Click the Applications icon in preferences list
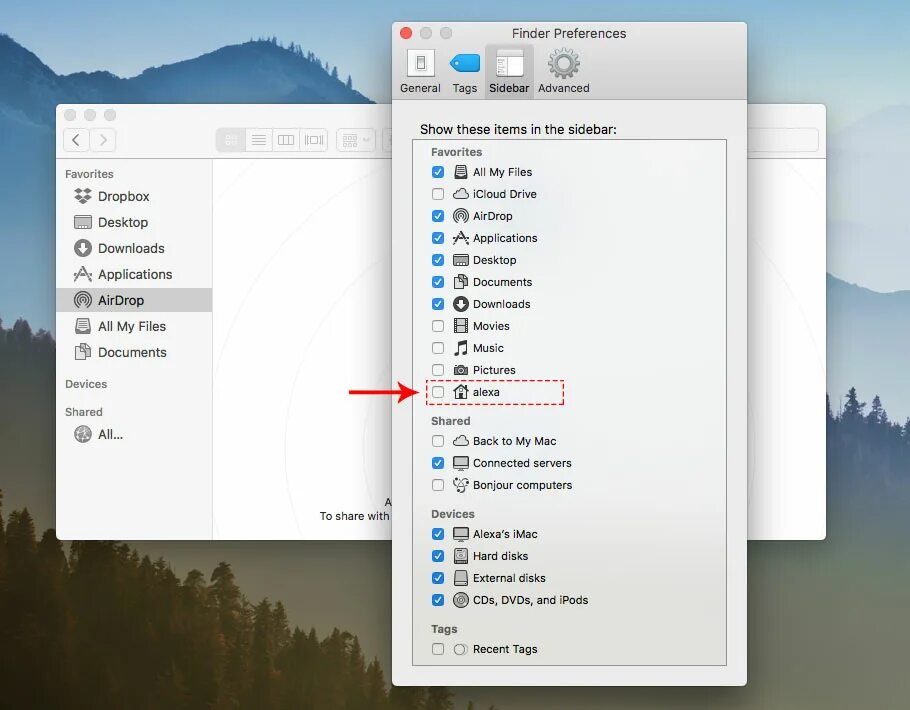Screen dimensions: 910x710 (x=461, y=238)
